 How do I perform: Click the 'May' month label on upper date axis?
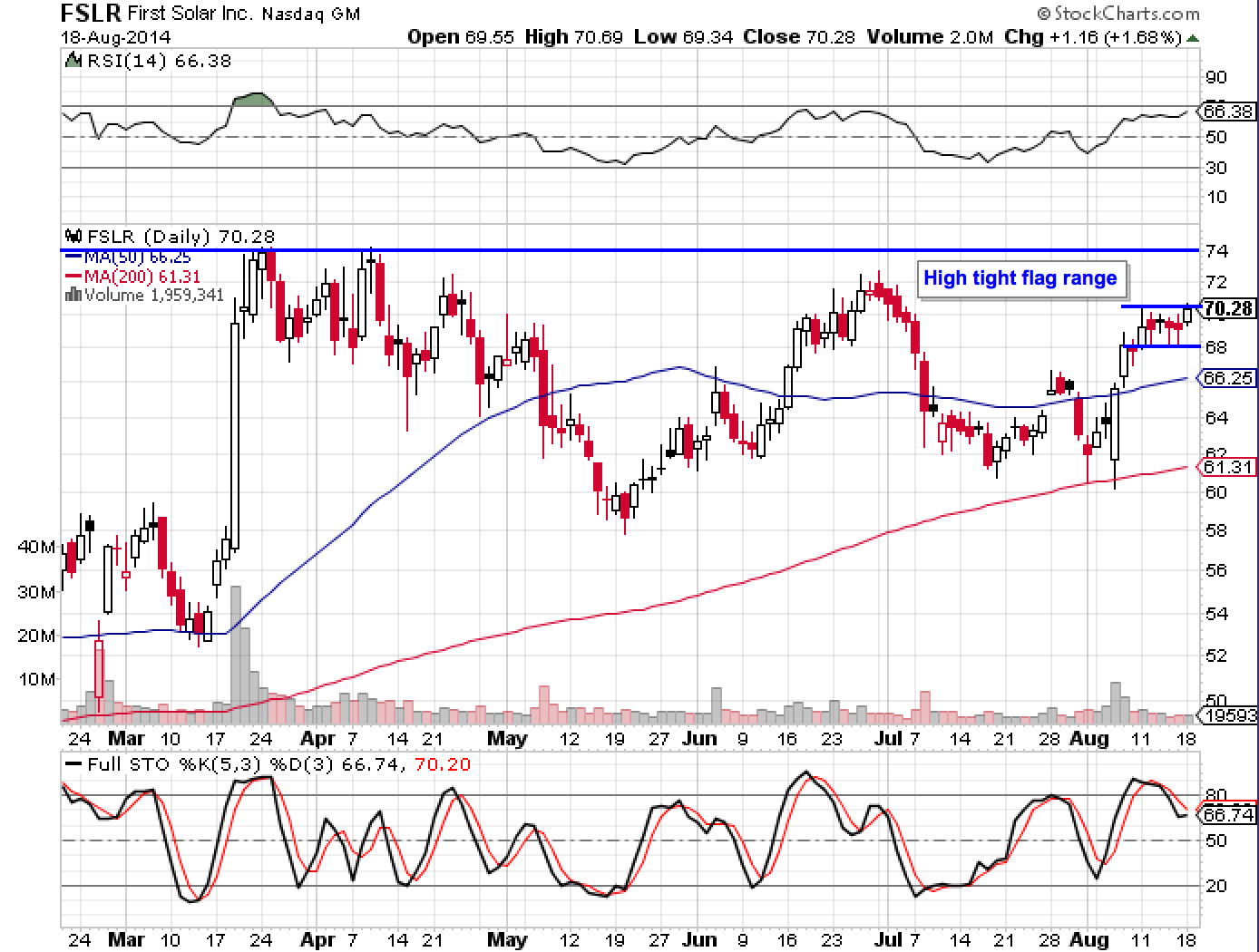pyautogui.click(x=507, y=738)
